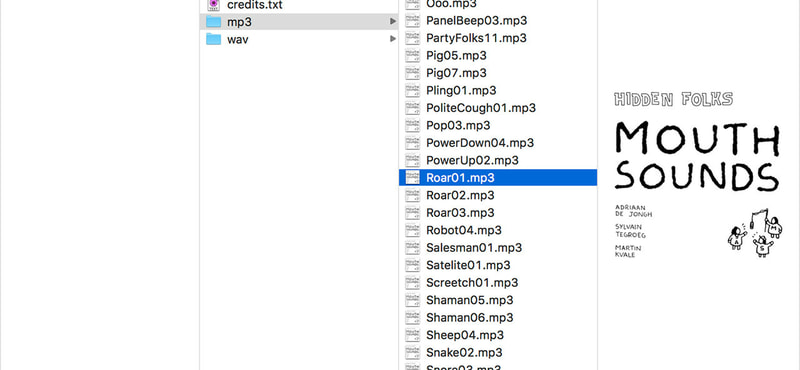Screen dimensions: 800x370
Task: Select the PartyFolks11.mp3 file name
Action: (476, 38)
